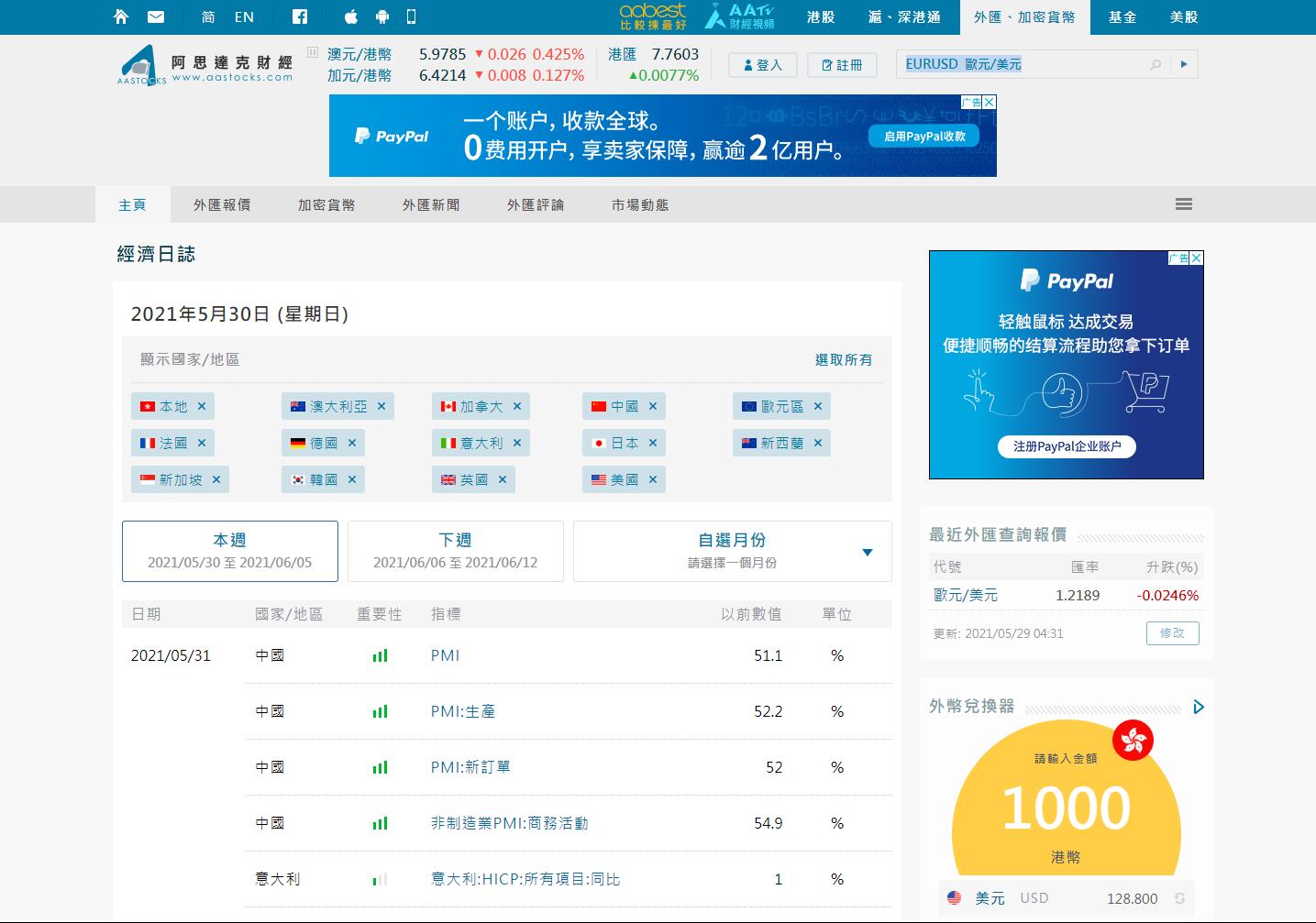1316x923 pixels.
Task: Deselect the 美國 country filter
Action: [x=653, y=479]
